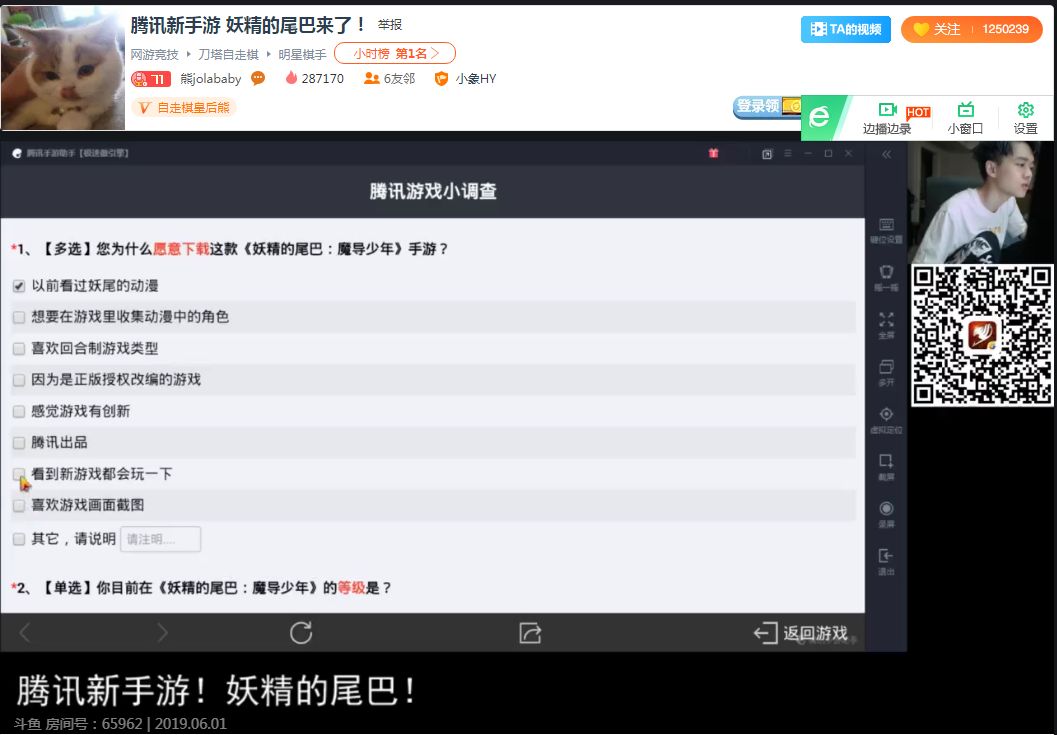
Task: Check 喜欢回合制游戏类型 option
Action: 19,349
